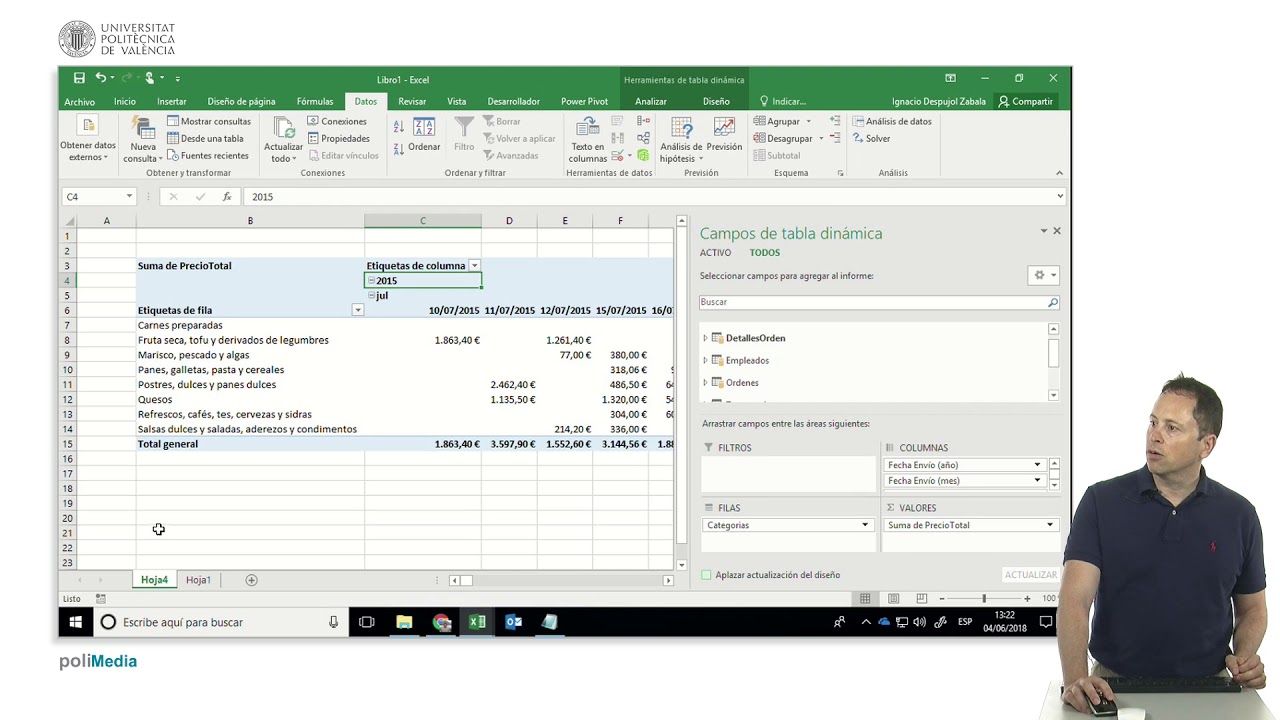Close the Campos de tabla dinámica pane
The height and width of the screenshot is (720, 1280).
(x=1057, y=231)
